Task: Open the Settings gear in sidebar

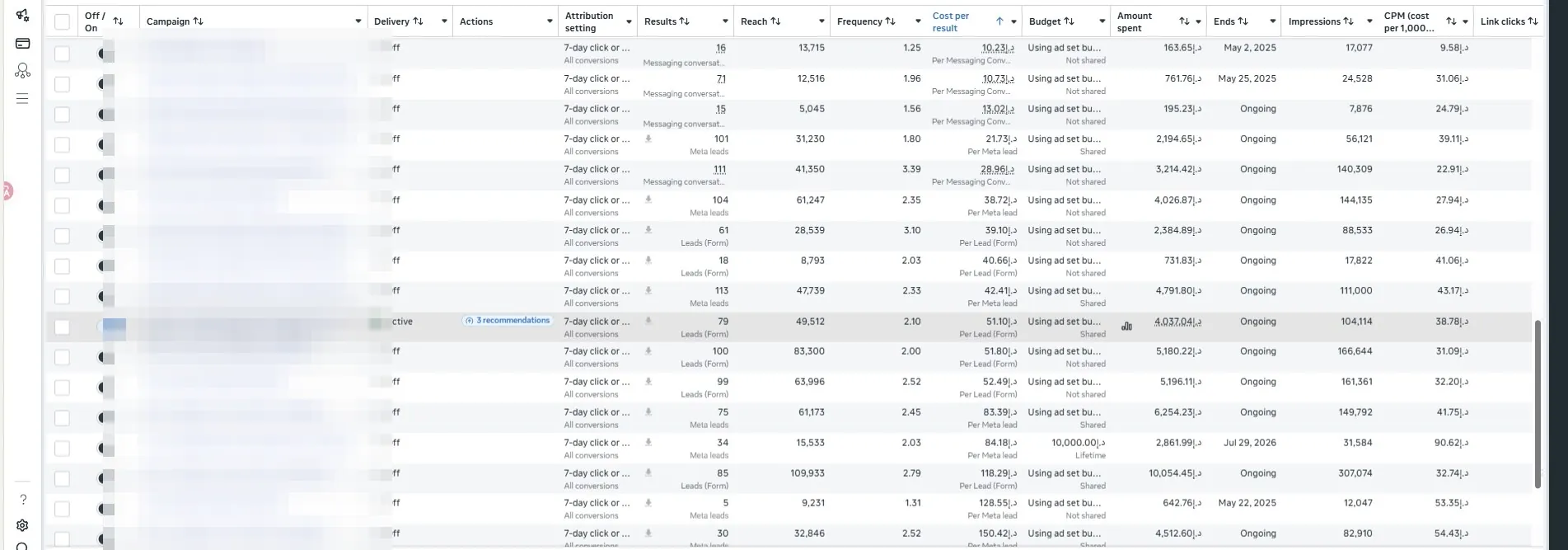Action: pyautogui.click(x=22, y=525)
